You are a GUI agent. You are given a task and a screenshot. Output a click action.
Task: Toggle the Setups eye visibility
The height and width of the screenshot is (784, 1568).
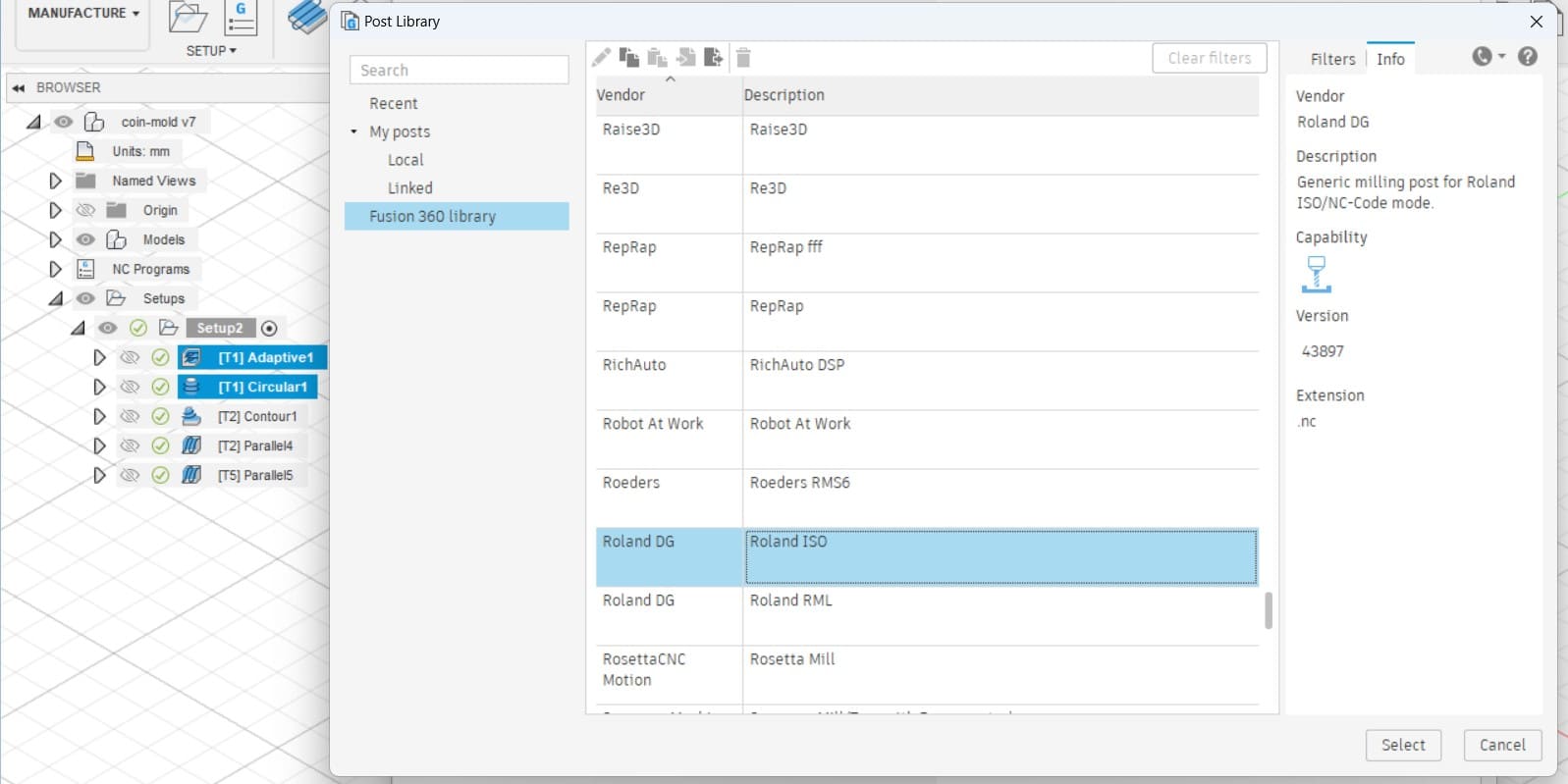coord(85,298)
